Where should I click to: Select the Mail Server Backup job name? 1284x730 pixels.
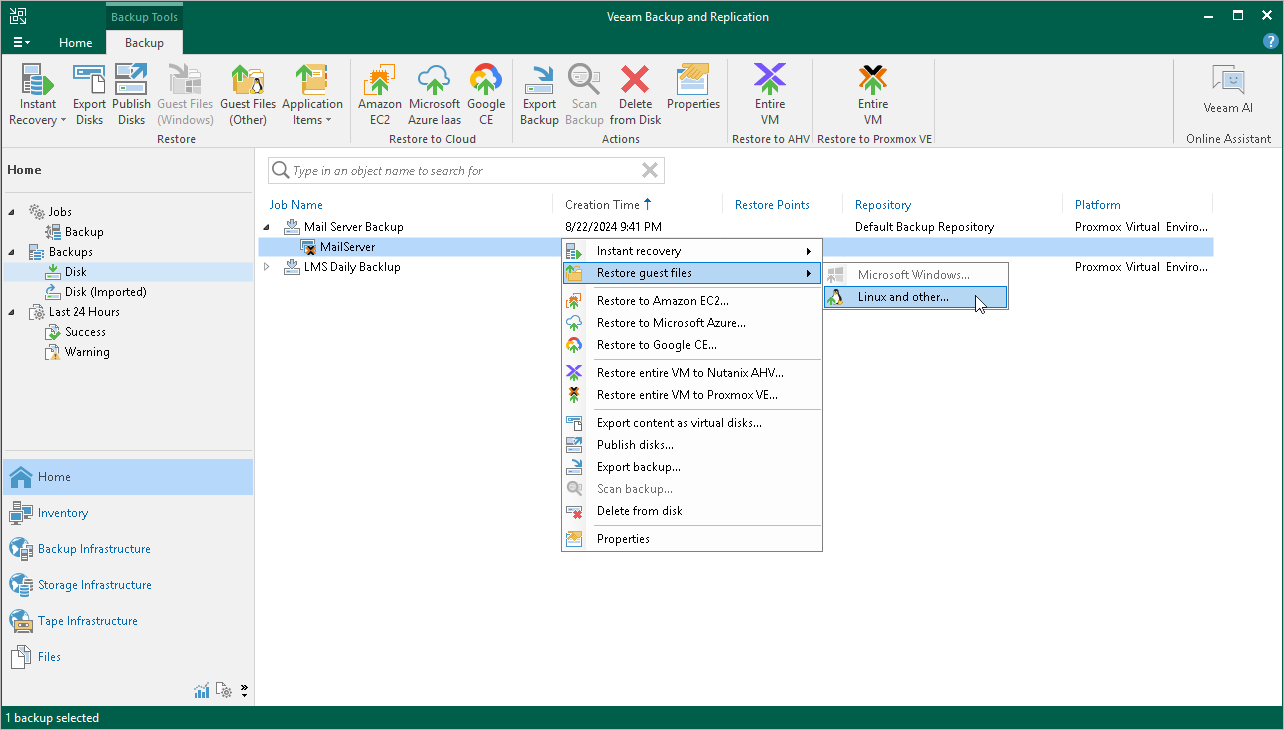[x=354, y=227]
